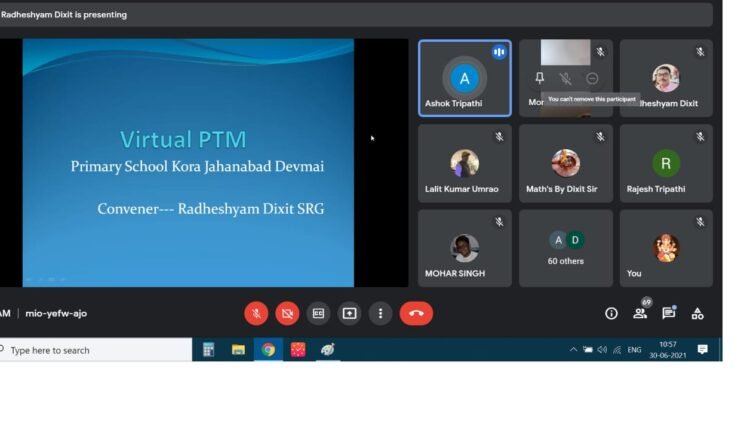The width and height of the screenshot is (750, 430).
Task: Click the Virtual PTM presentation slide
Action: (x=188, y=162)
